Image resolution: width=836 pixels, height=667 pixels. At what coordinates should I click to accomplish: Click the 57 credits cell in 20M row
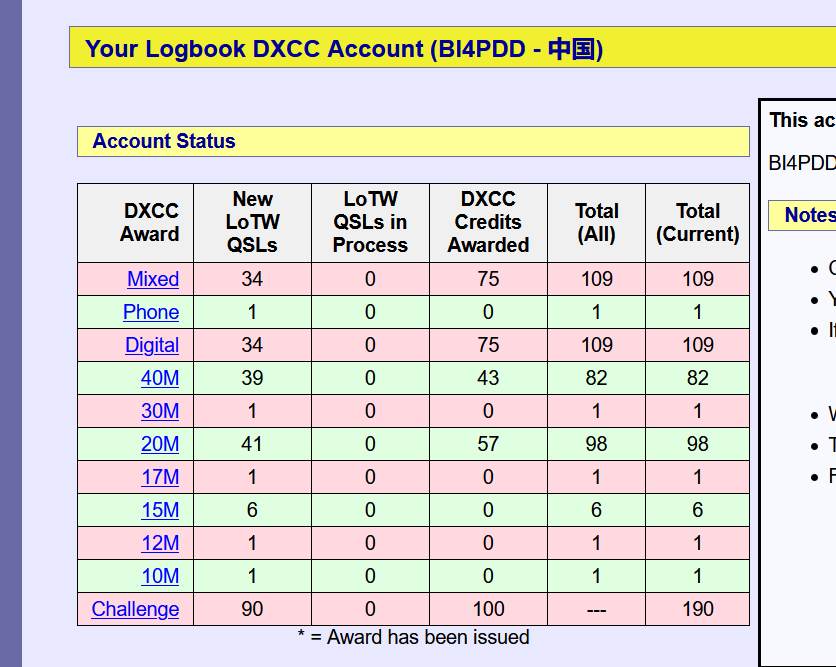488,444
